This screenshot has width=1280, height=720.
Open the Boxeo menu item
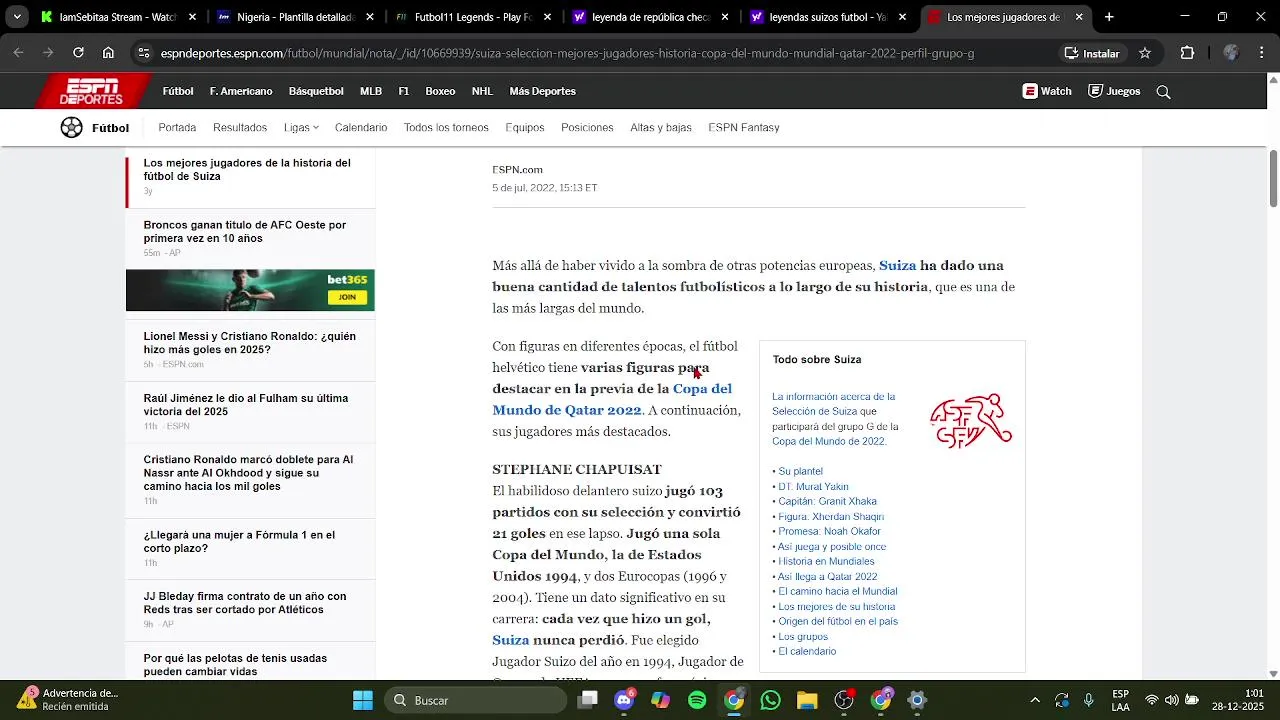coord(440,91)
